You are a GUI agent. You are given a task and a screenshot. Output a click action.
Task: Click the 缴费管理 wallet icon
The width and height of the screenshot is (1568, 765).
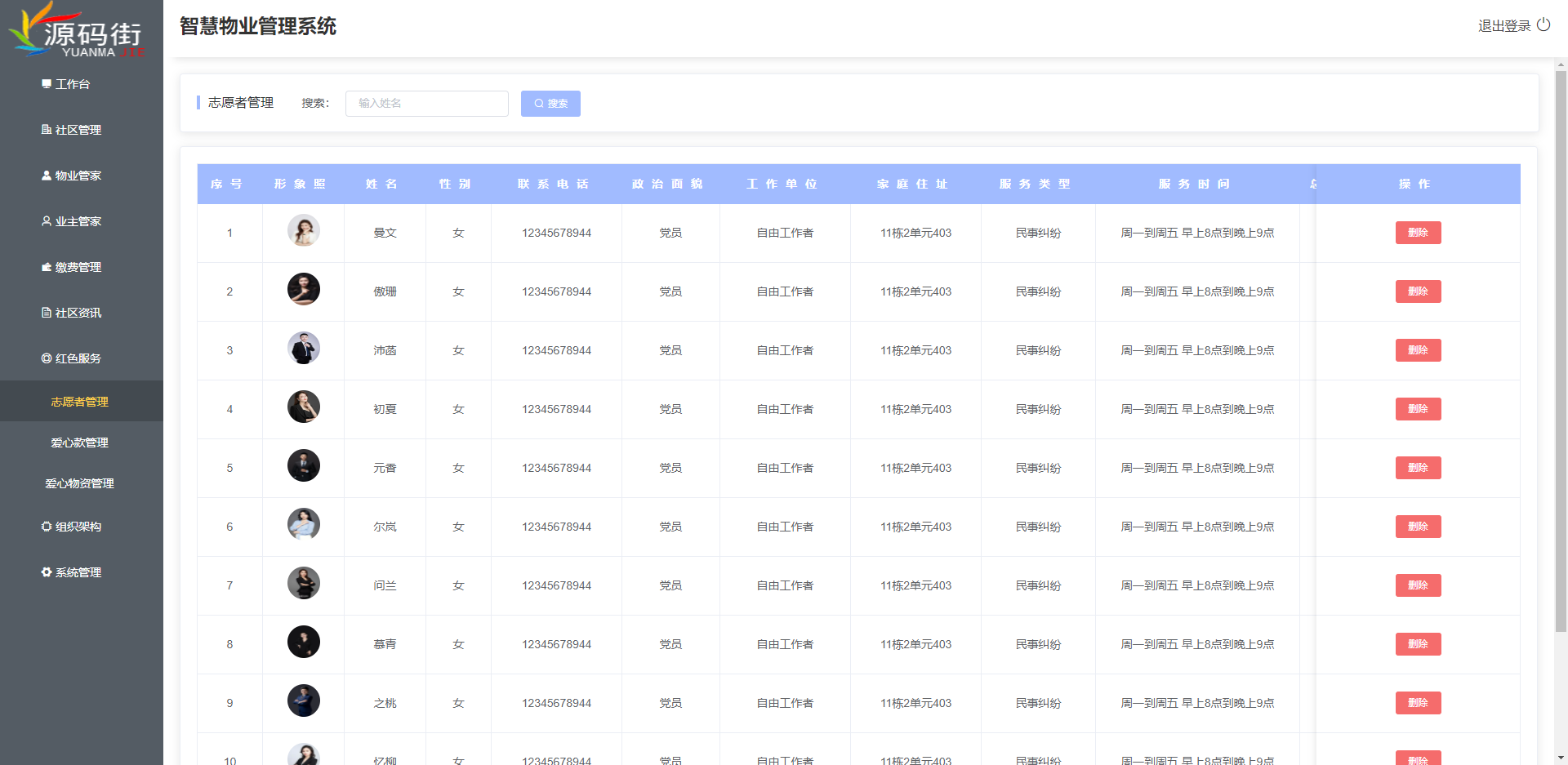(x=47, y=267)
